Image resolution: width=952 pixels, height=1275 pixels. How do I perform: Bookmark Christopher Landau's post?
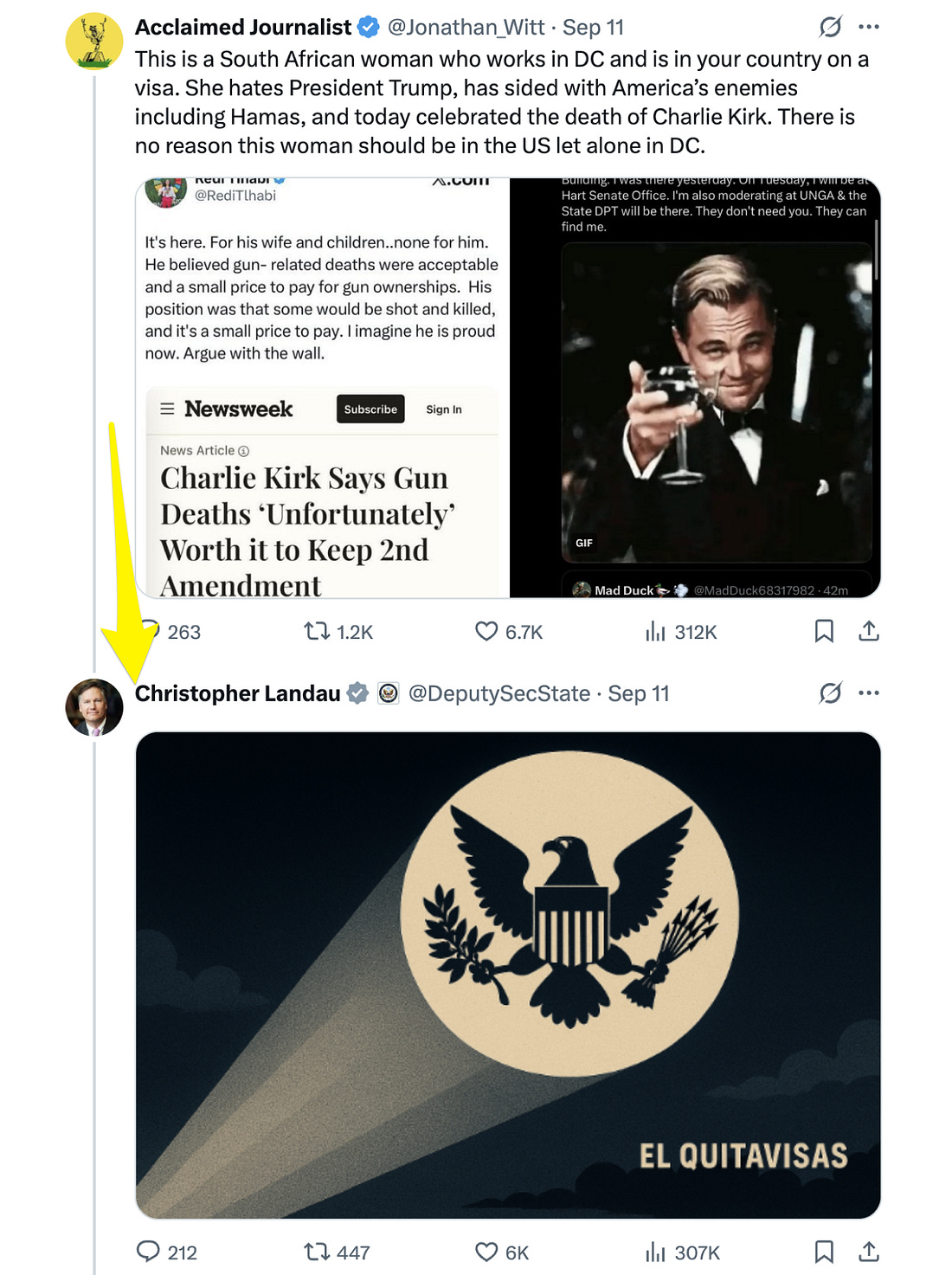pyautogui.click(x=824, y=1252)
